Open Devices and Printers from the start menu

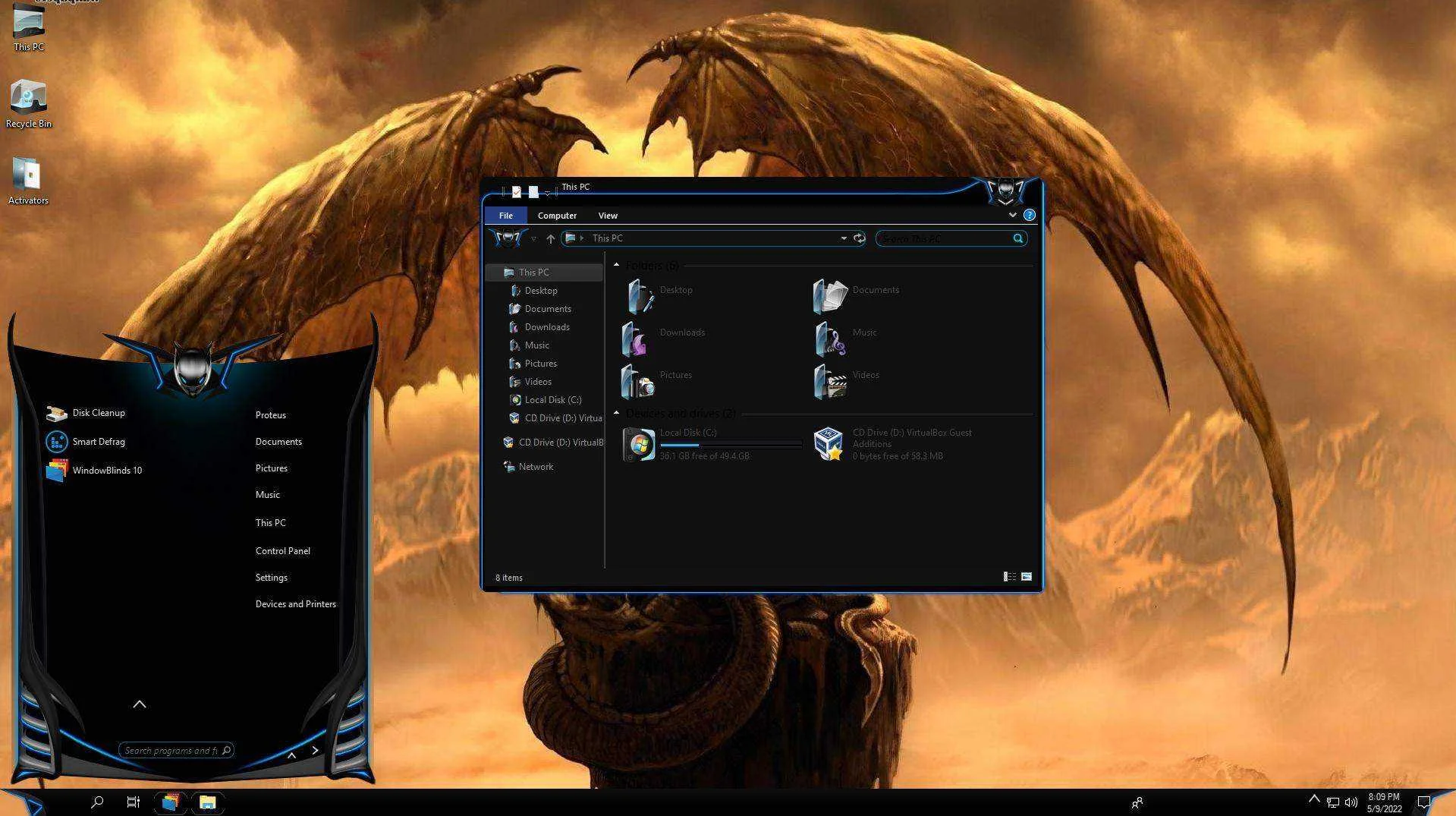[296, 604]
